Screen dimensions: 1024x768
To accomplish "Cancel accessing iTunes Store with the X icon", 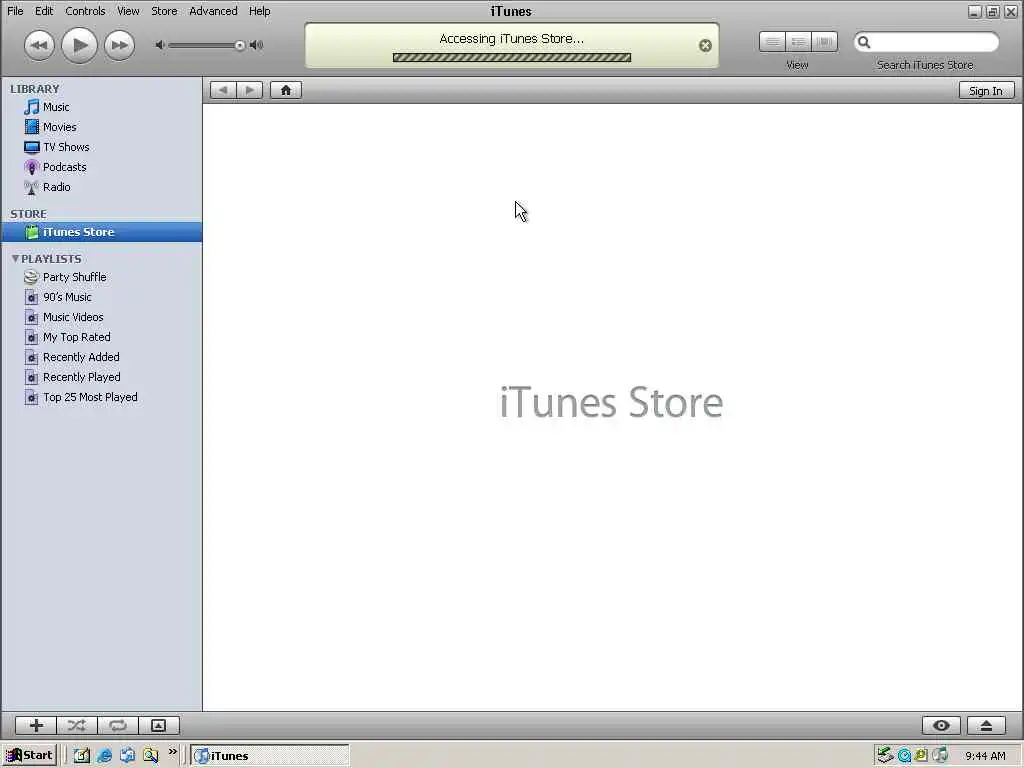I will (x=705, y=45).
